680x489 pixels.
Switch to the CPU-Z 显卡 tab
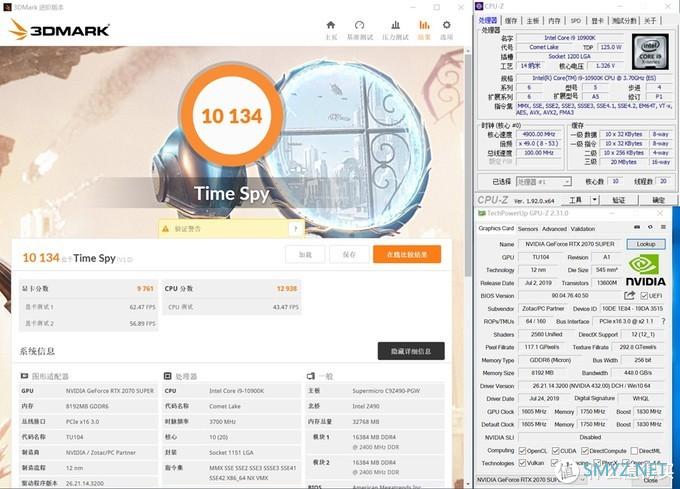point(598,20)
